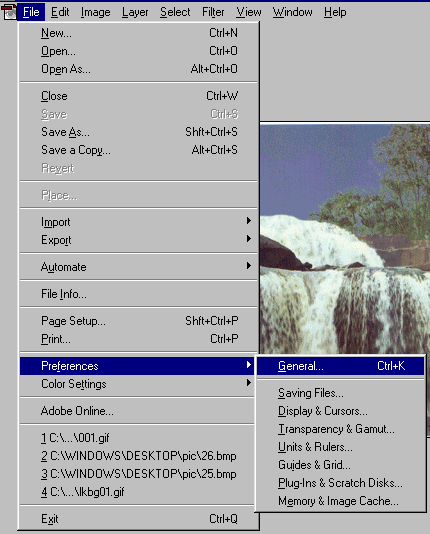Choose General preferences option
Screen dimensions: 430x534
click(340, 366)
